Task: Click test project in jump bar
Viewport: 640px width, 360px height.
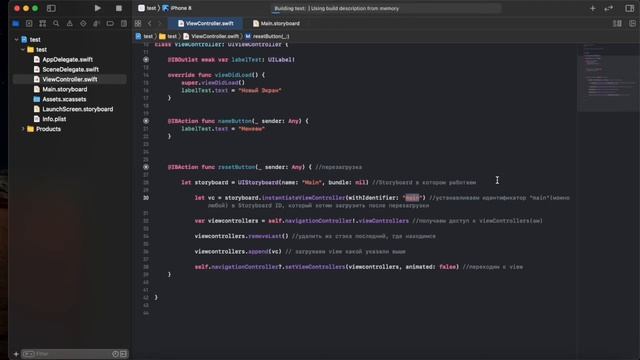Action: tap(144, 36)
